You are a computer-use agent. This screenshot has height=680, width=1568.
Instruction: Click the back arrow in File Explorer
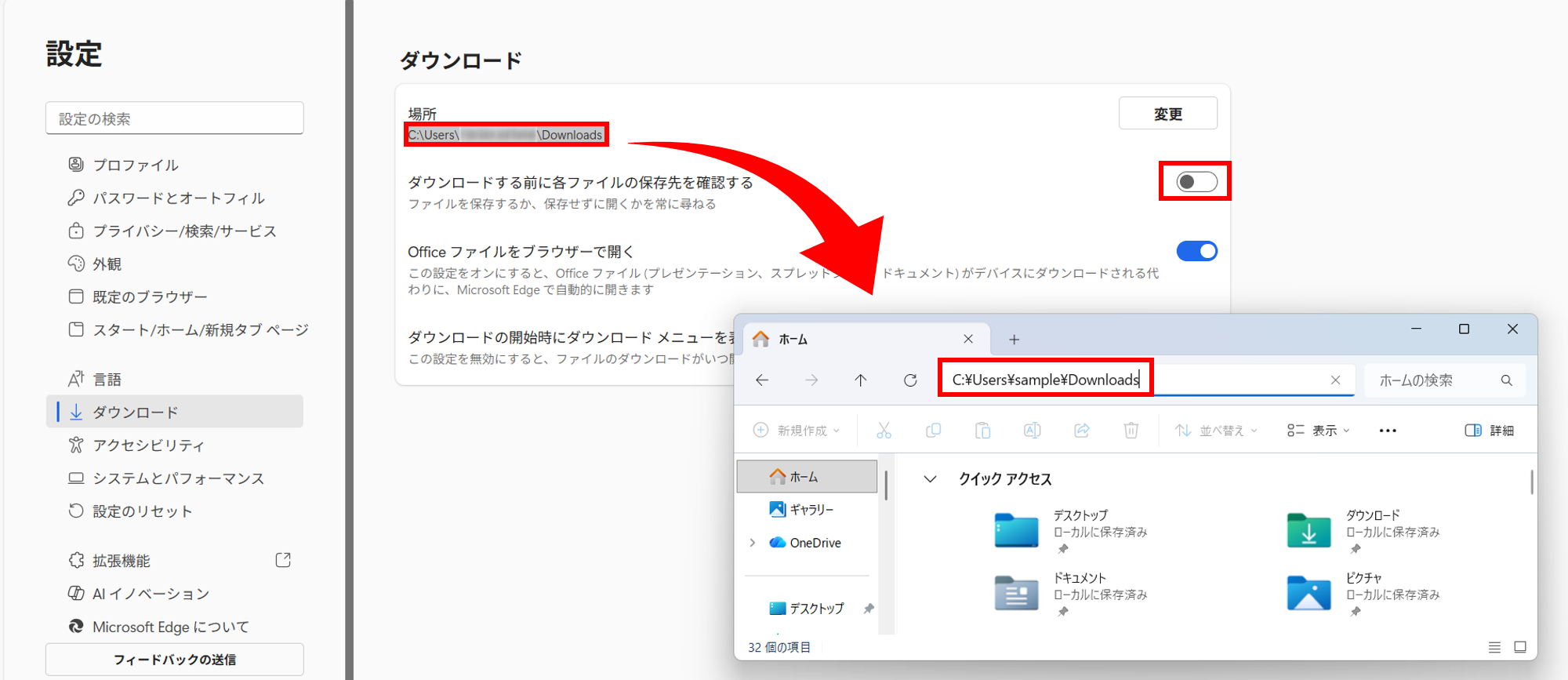click(762, 380)
